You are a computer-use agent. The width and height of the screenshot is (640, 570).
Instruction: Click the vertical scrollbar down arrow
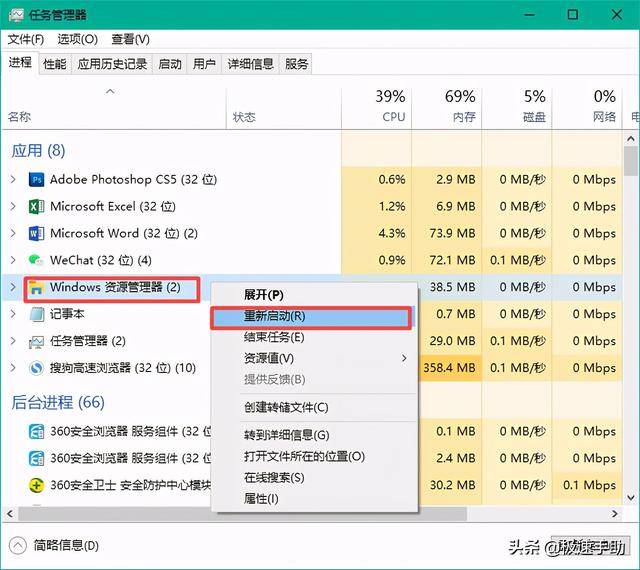point(631,497)
